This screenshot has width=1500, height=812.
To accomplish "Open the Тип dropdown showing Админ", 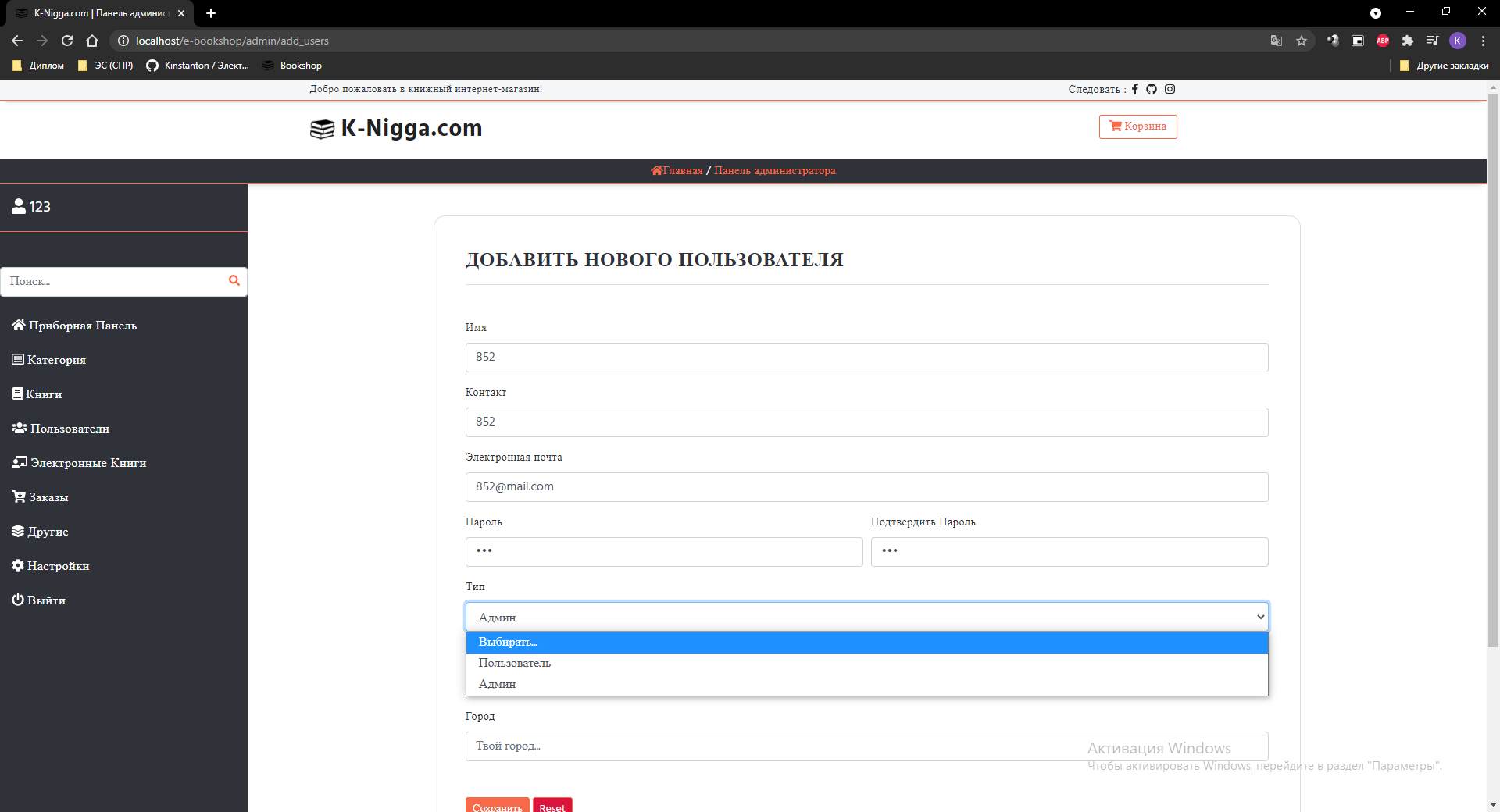I will (867, 617).
